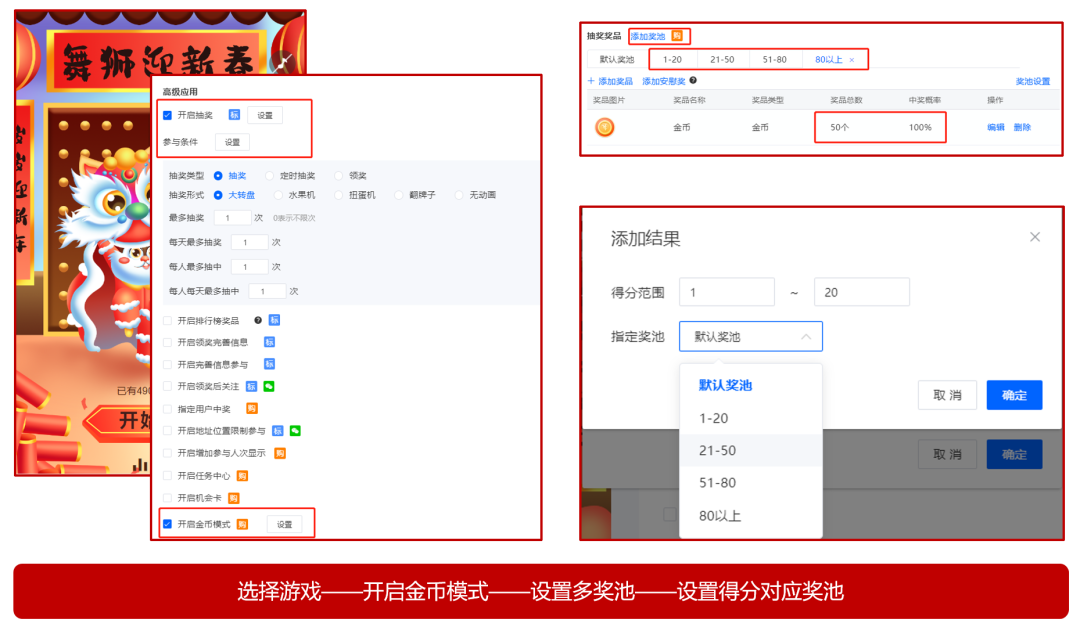Click the gold coin prize image
Screen dimensions: 1080x627
[x=605, y=127]
